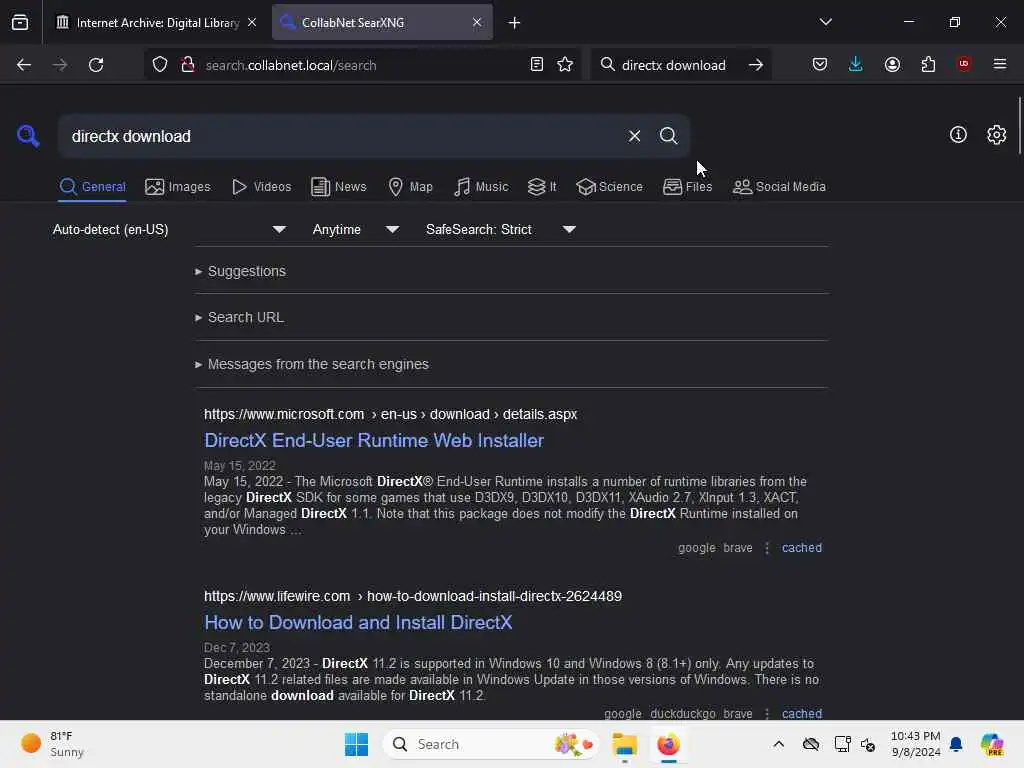1024x768 pixels.
Task: Open the uBlock Origin extension icon
Action: pos(964,64)
